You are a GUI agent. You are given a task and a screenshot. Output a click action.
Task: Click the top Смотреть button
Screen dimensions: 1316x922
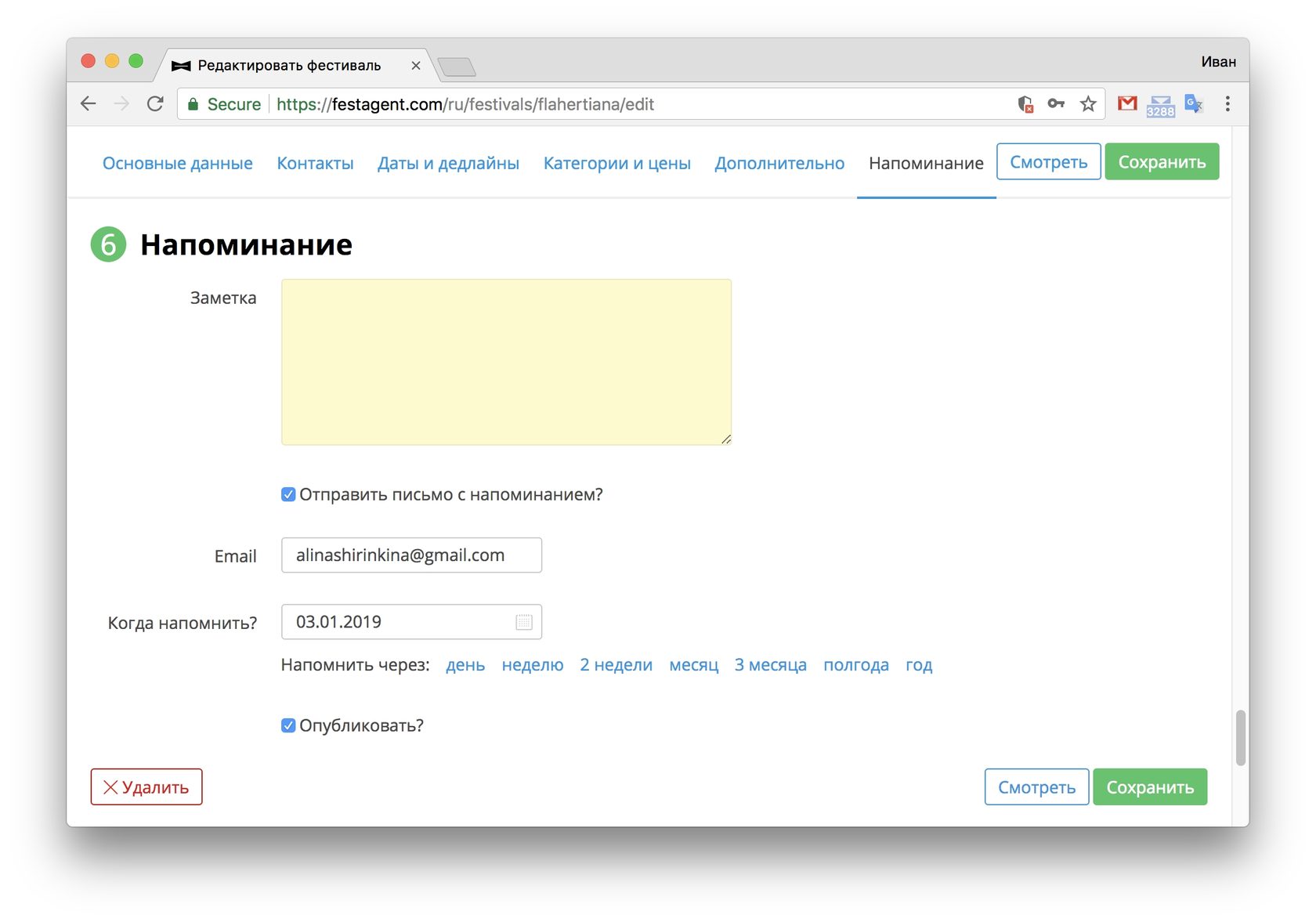pyautogui.click(x=1049, y=161)
